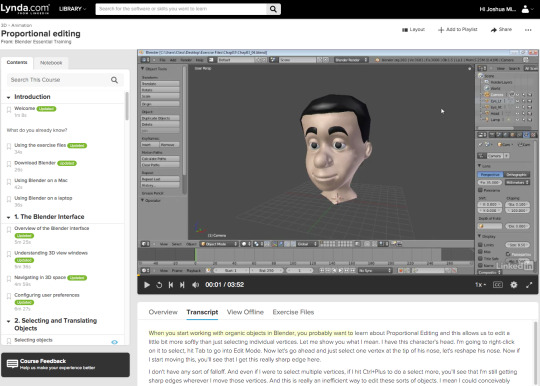Open Selecting objects video

[x=33, y=340]
